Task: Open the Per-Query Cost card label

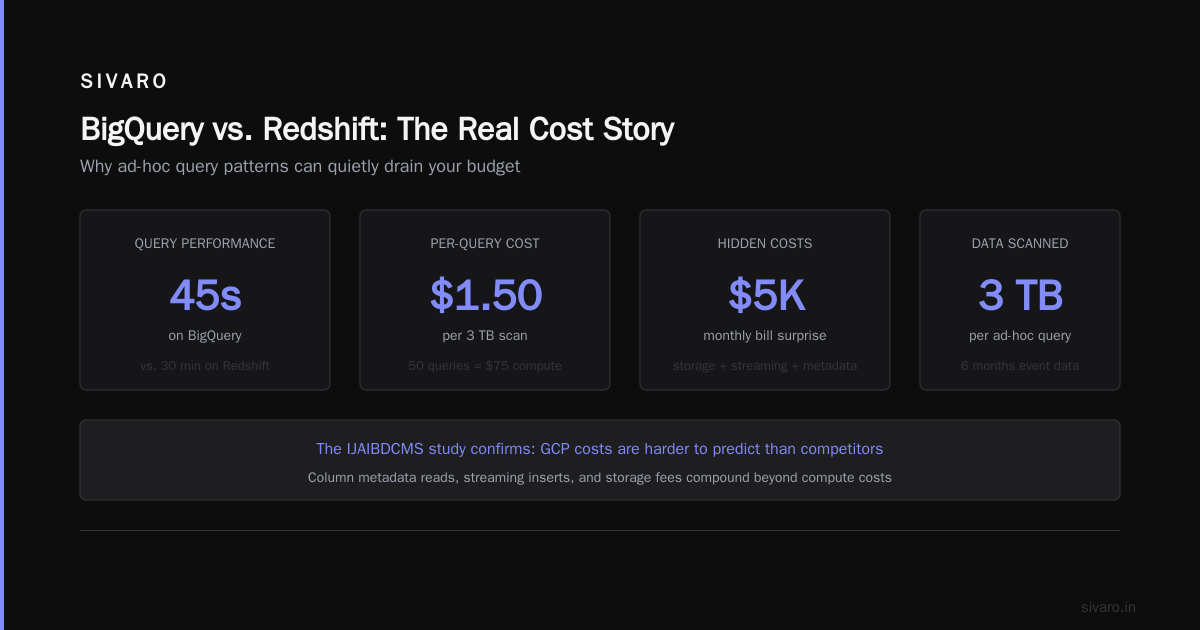Action: (485, 243)
